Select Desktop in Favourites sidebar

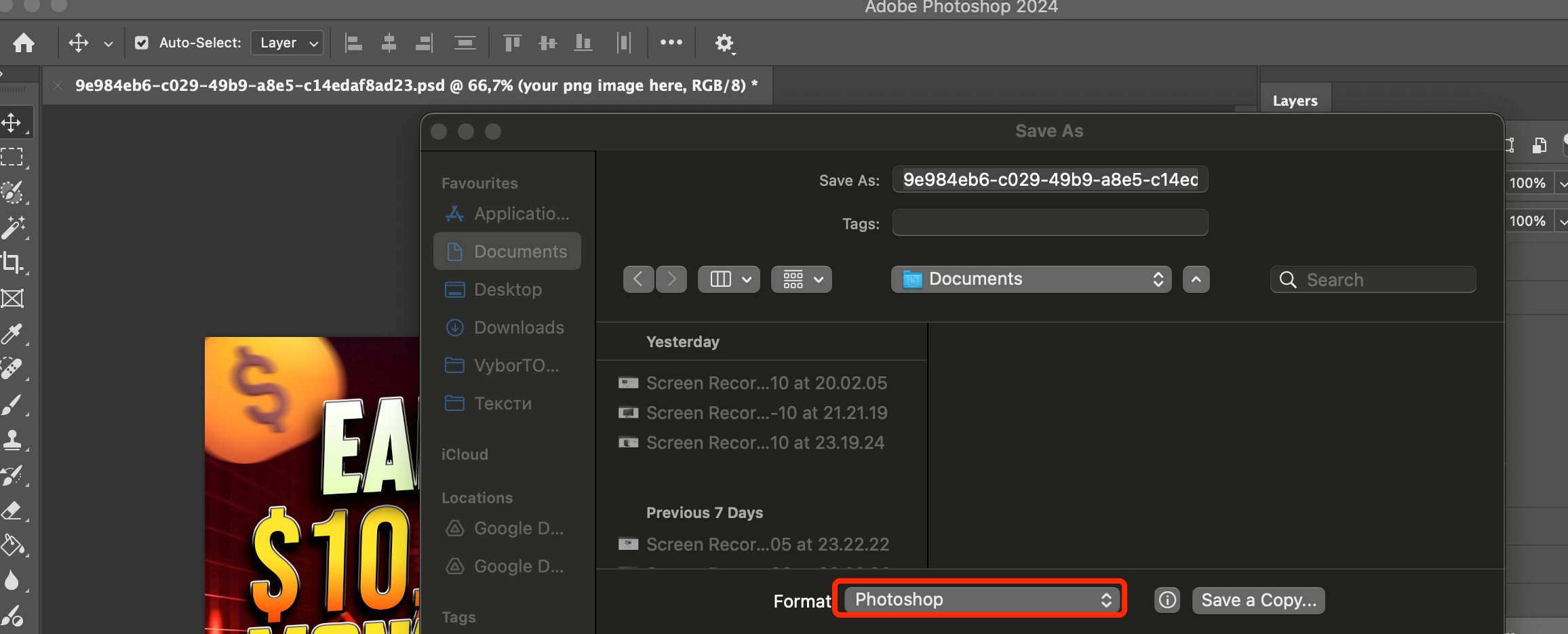507,290
